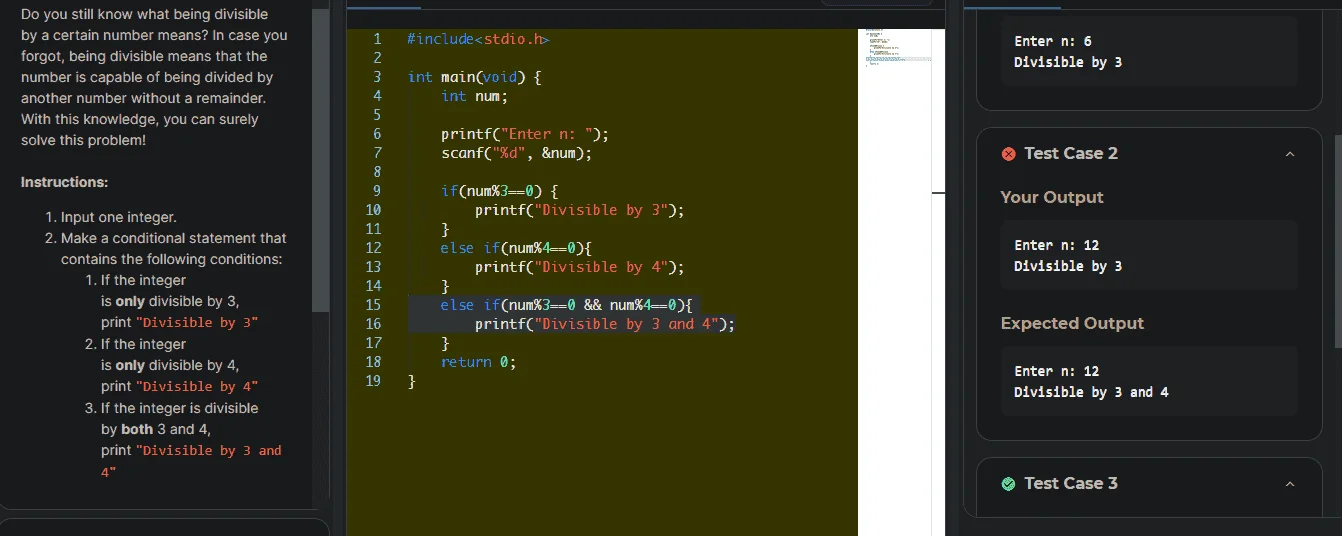Click the #include<stdio.h> line in the editor
Image resolution: width=1342 pixels, height=536 pixels.
point(478,39)
